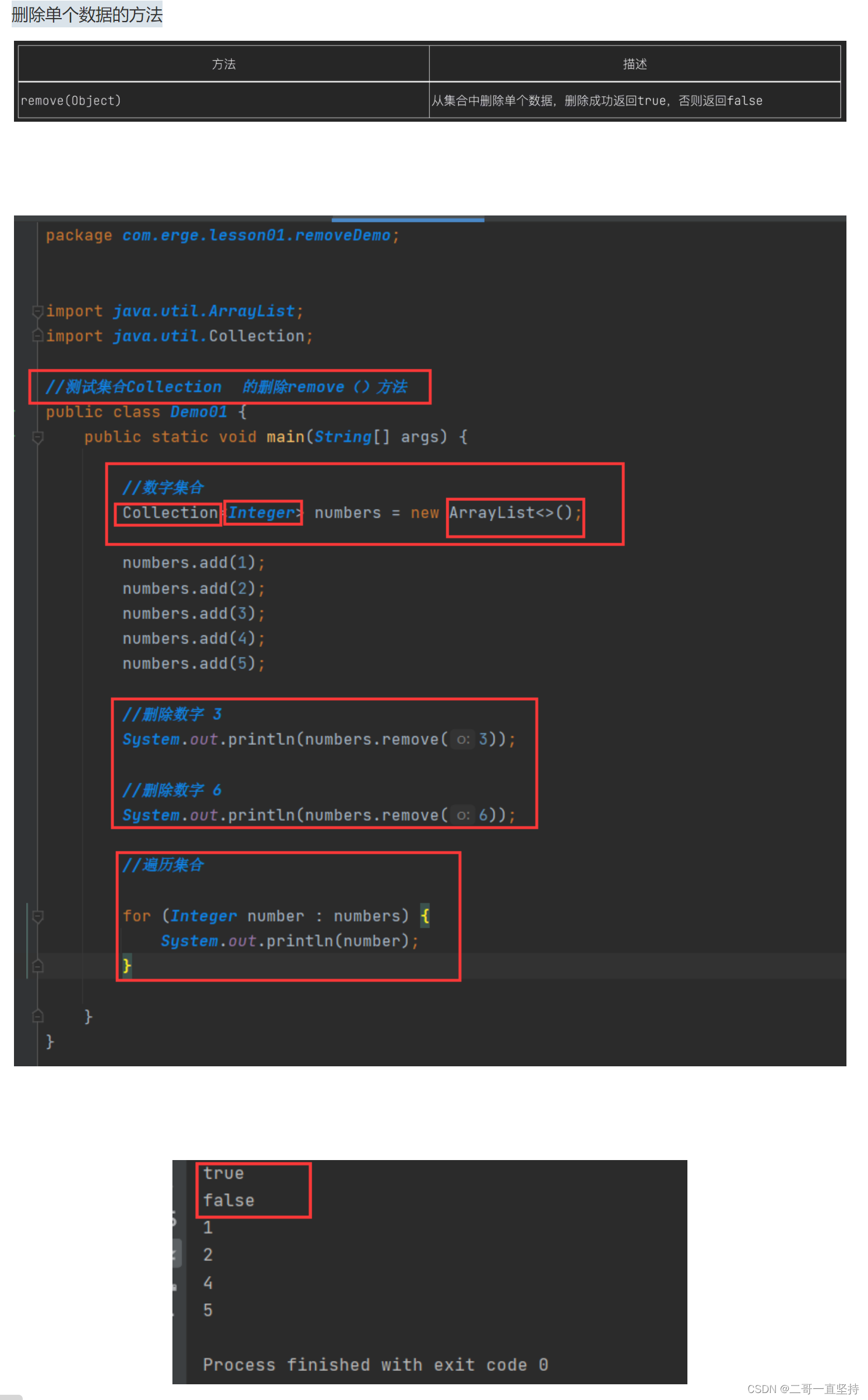This screenshot has width=868, height=1400.
Task: Click the println numbers.remove(3) statement
Action: tap(319, 739)
